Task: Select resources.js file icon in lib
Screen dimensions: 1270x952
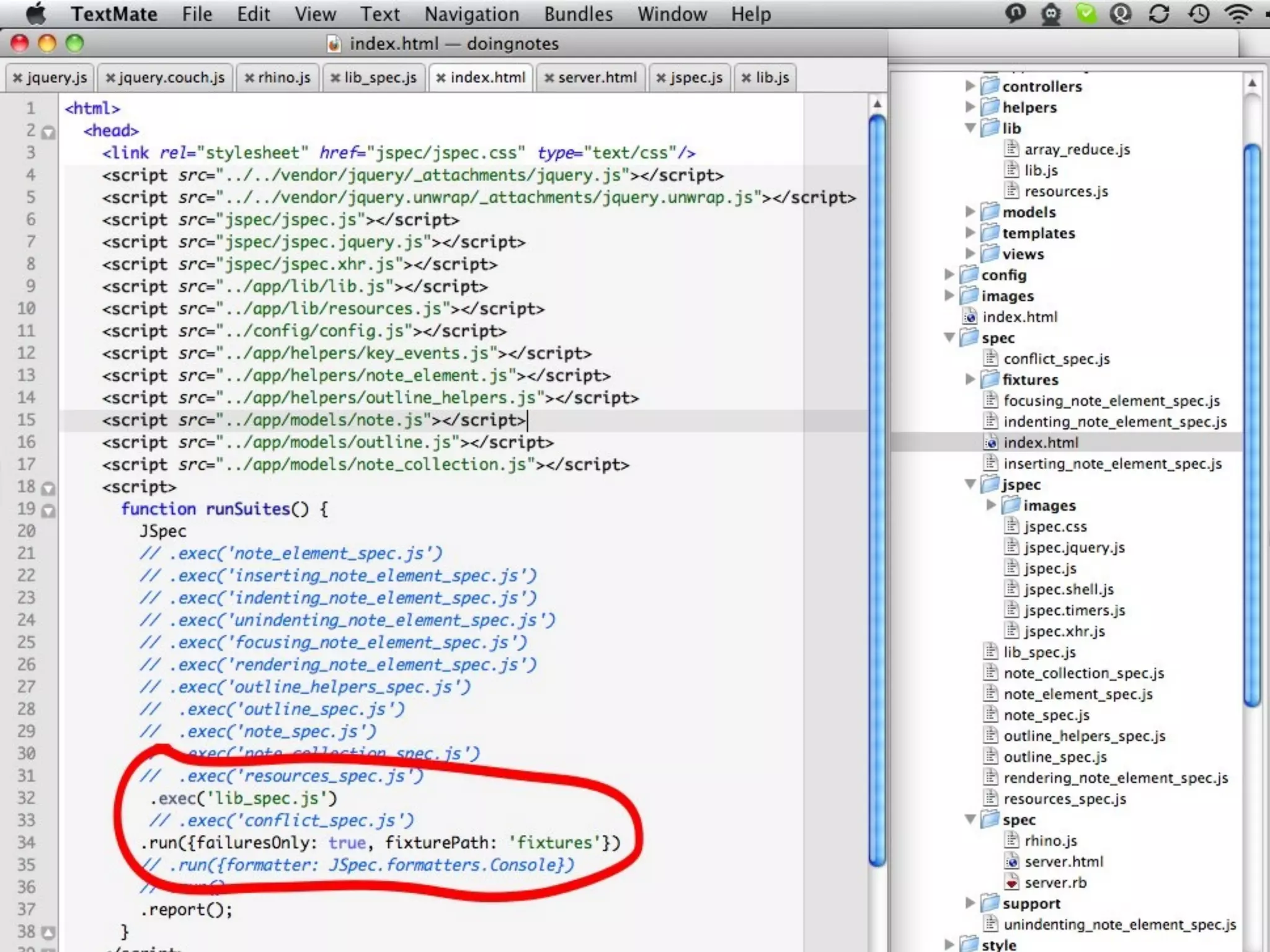Action: [x=1011, y=191]
